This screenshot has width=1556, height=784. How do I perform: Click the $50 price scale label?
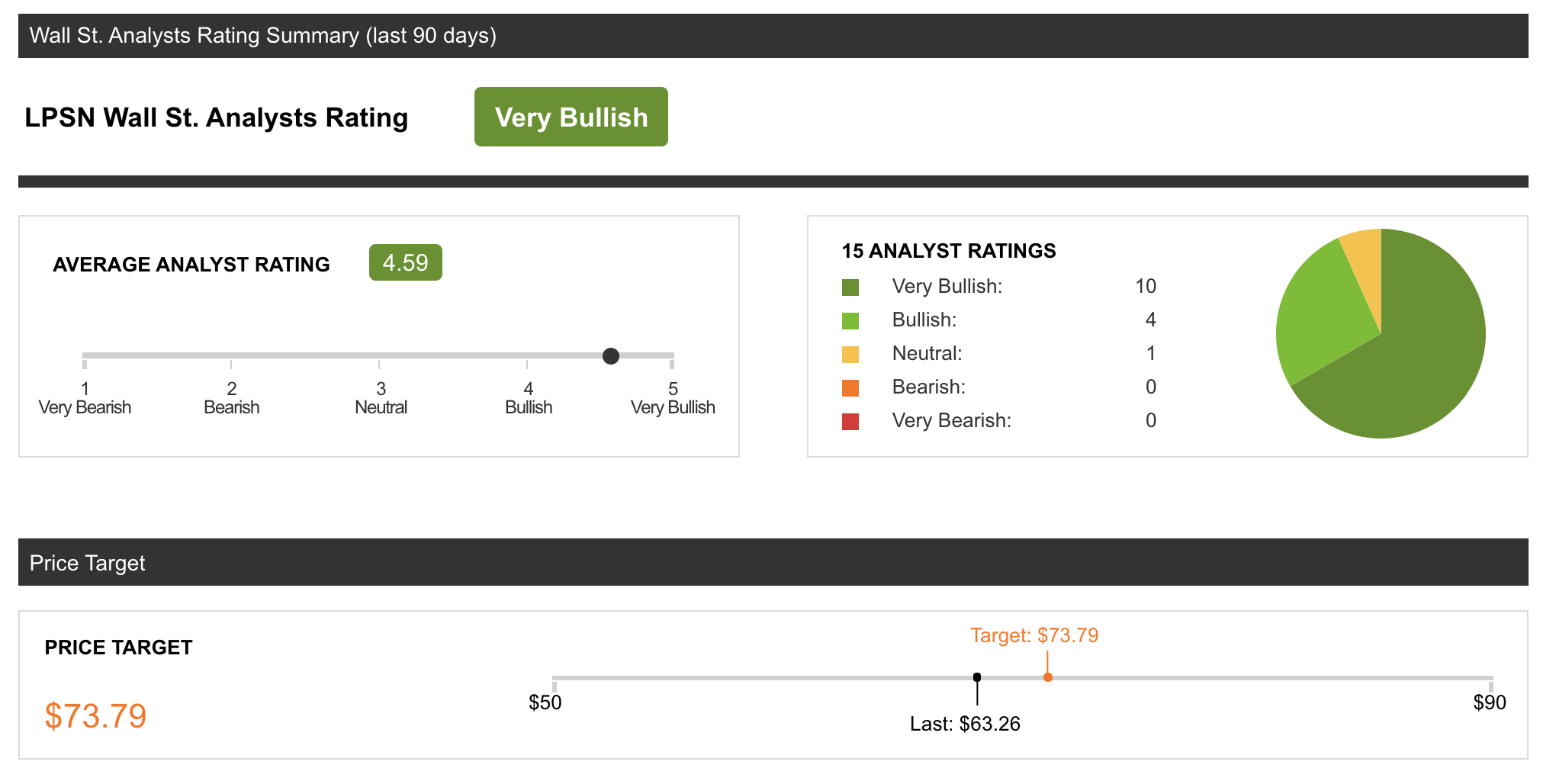point(545,703)
